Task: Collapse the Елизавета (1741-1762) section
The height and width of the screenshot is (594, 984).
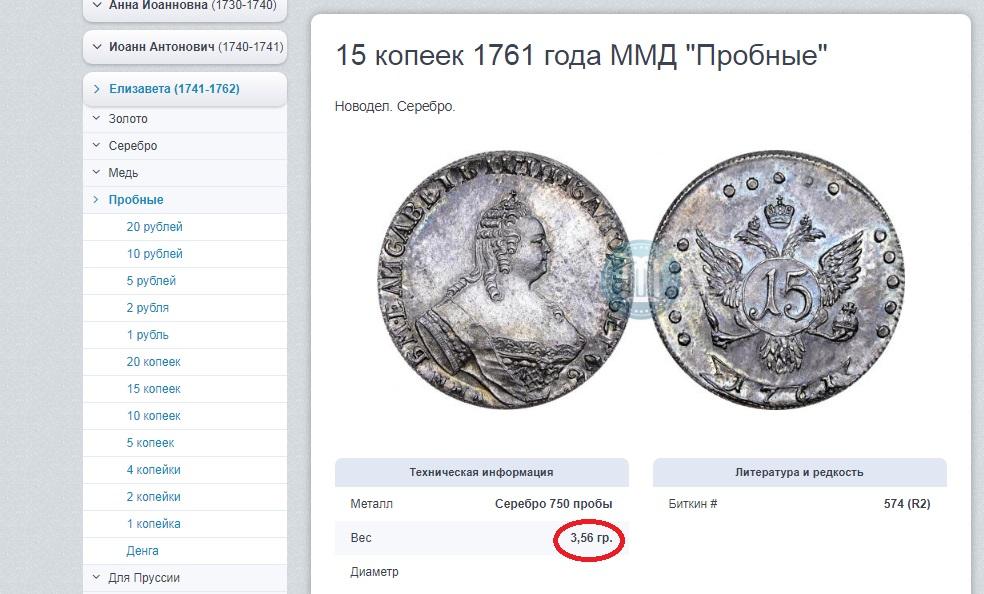Action: pyautogui.click(x=97, y=89)
